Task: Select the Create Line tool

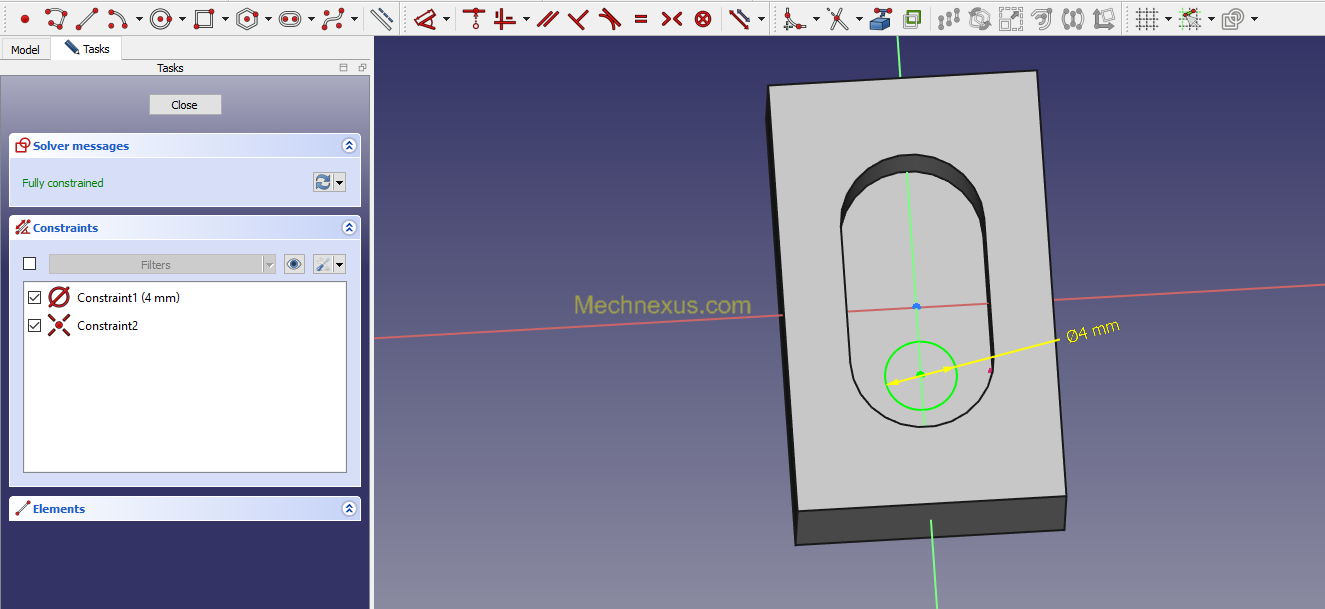Action: click(x=87, y=18)
